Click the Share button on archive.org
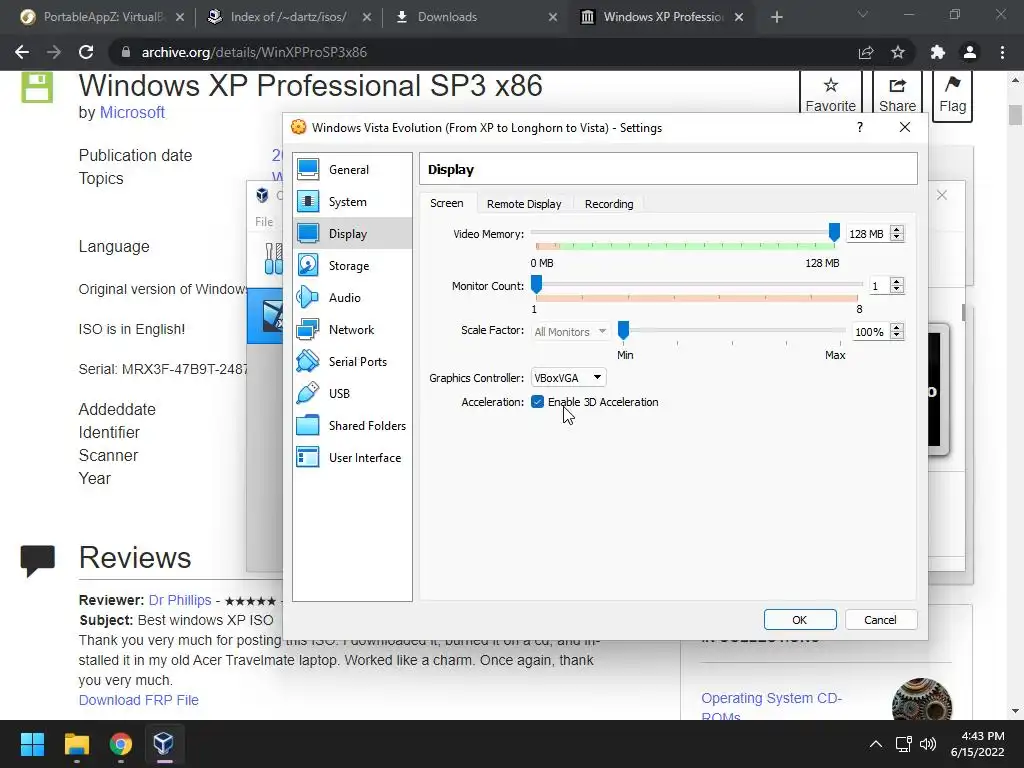This screenshot has width=1024, height=768. [897, 95]
